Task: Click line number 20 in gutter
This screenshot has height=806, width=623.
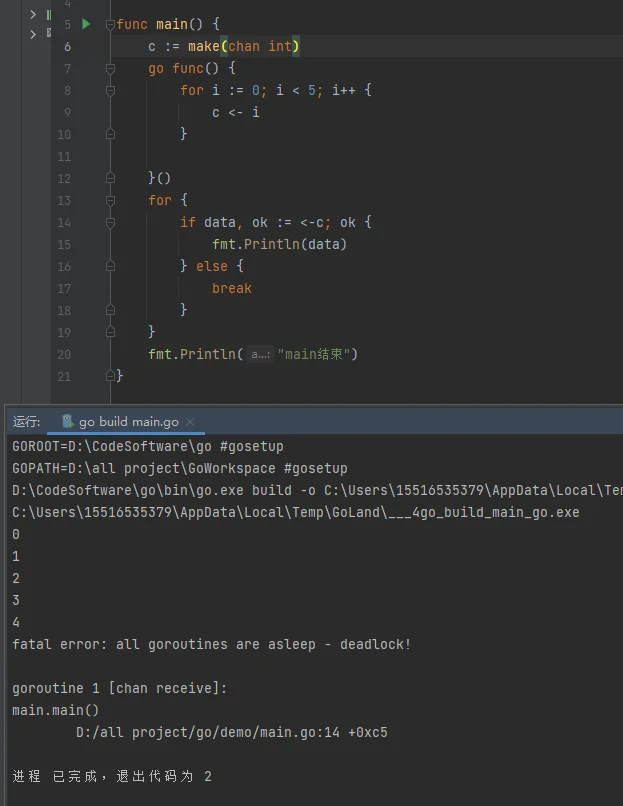Action: pos(64,355)
